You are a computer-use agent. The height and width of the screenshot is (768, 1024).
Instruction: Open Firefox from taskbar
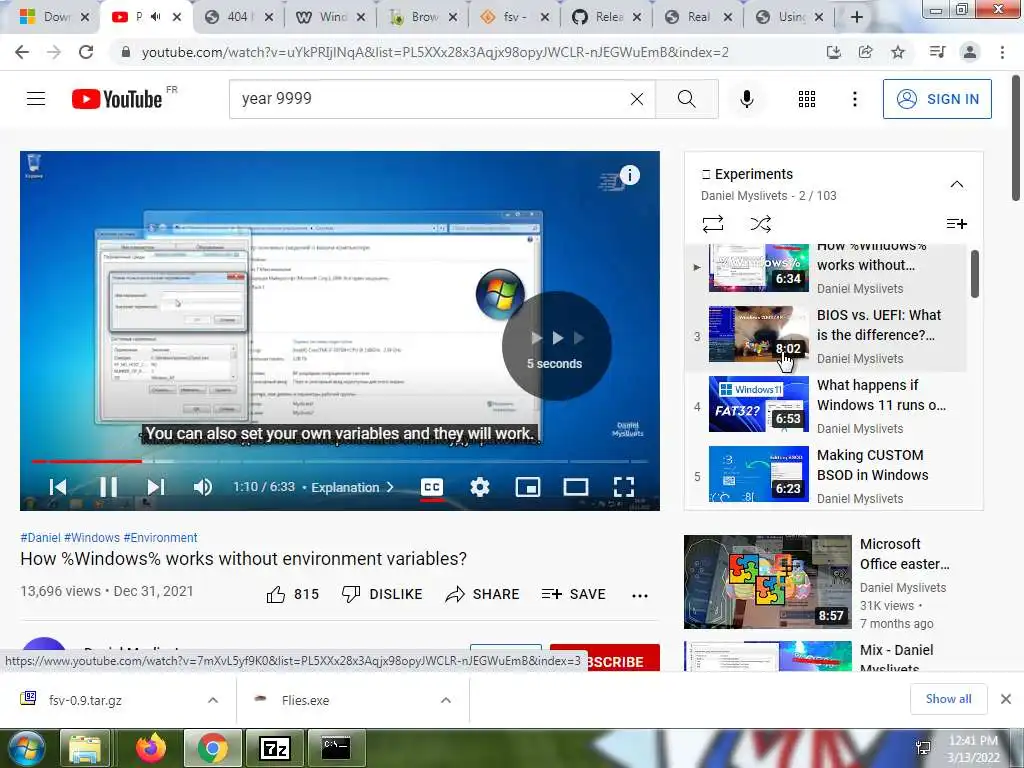[x=151, y=748]
